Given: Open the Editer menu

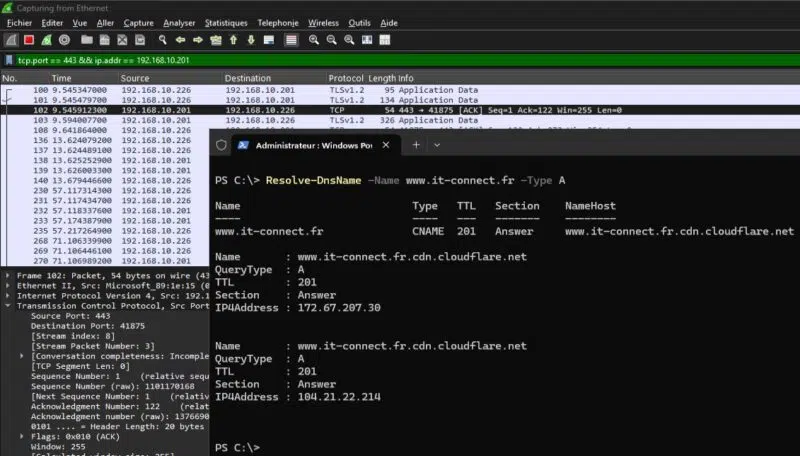Looking at the screenshot, I should [52, 23].
